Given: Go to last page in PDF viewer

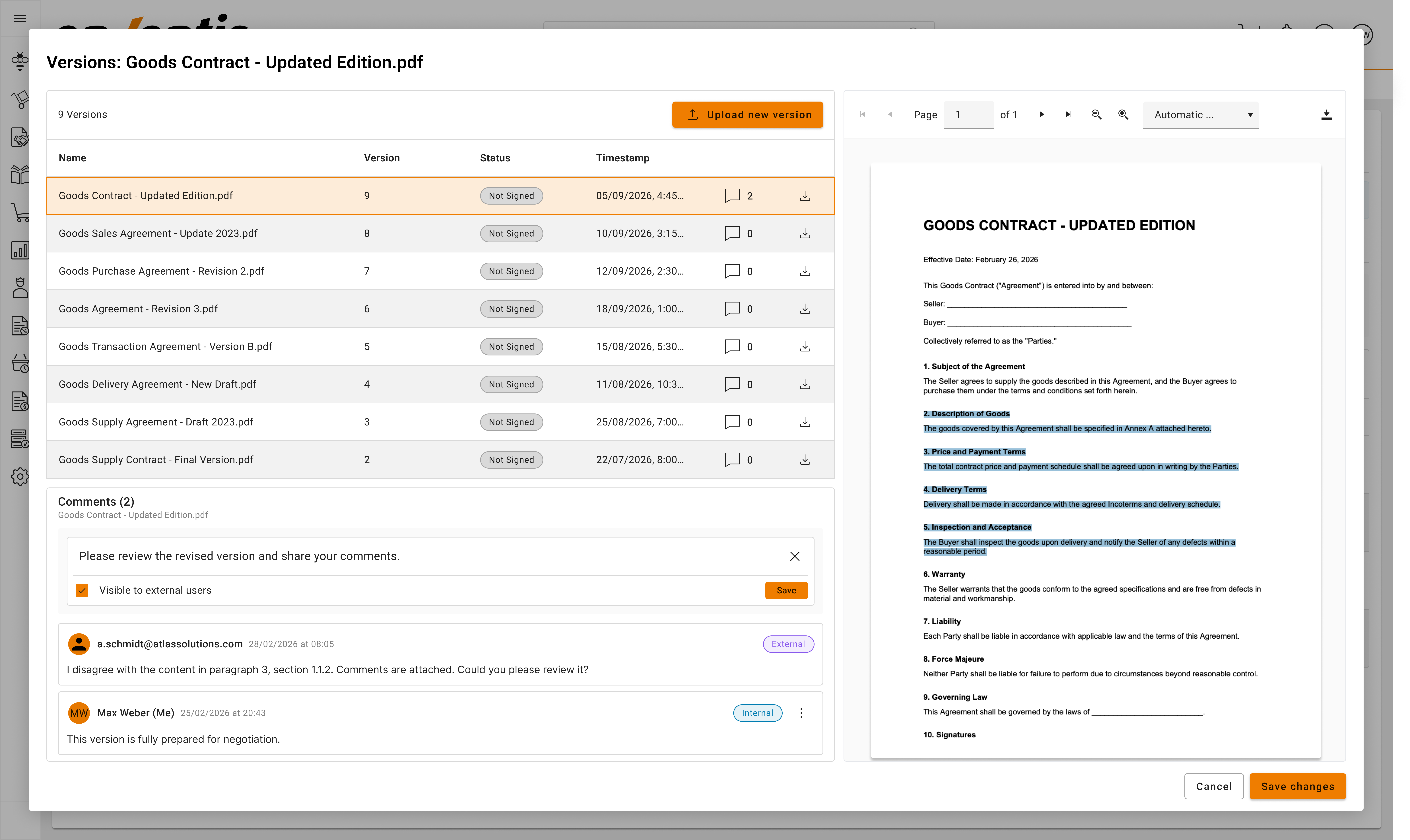Looking at the screenshot, I should coord(1069,114).
